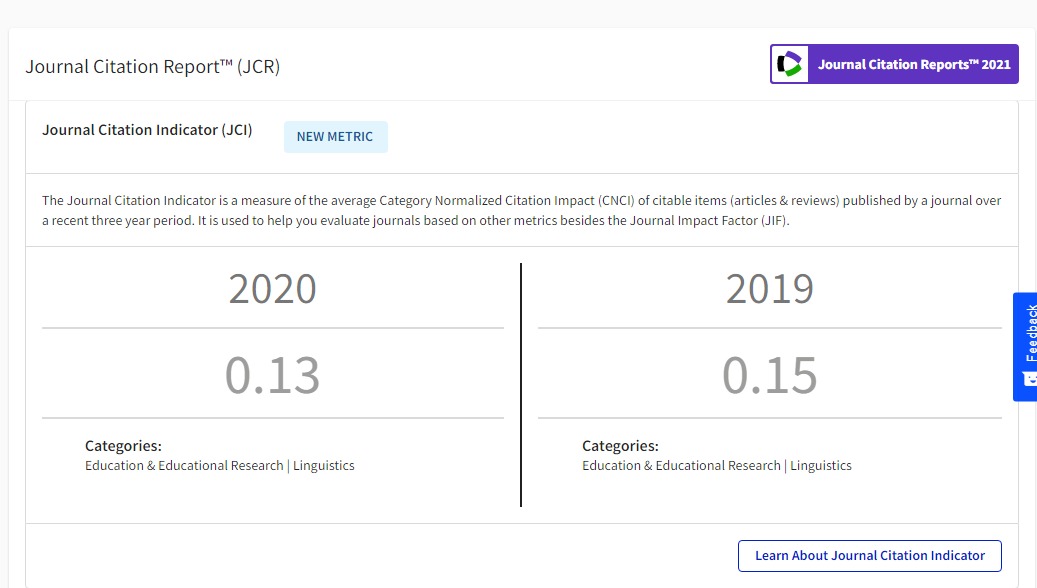This screenshot has height=588, width=1037.
Task: Select the 2020 year heading
Action: pyautogui.click(x=272, y=289)
